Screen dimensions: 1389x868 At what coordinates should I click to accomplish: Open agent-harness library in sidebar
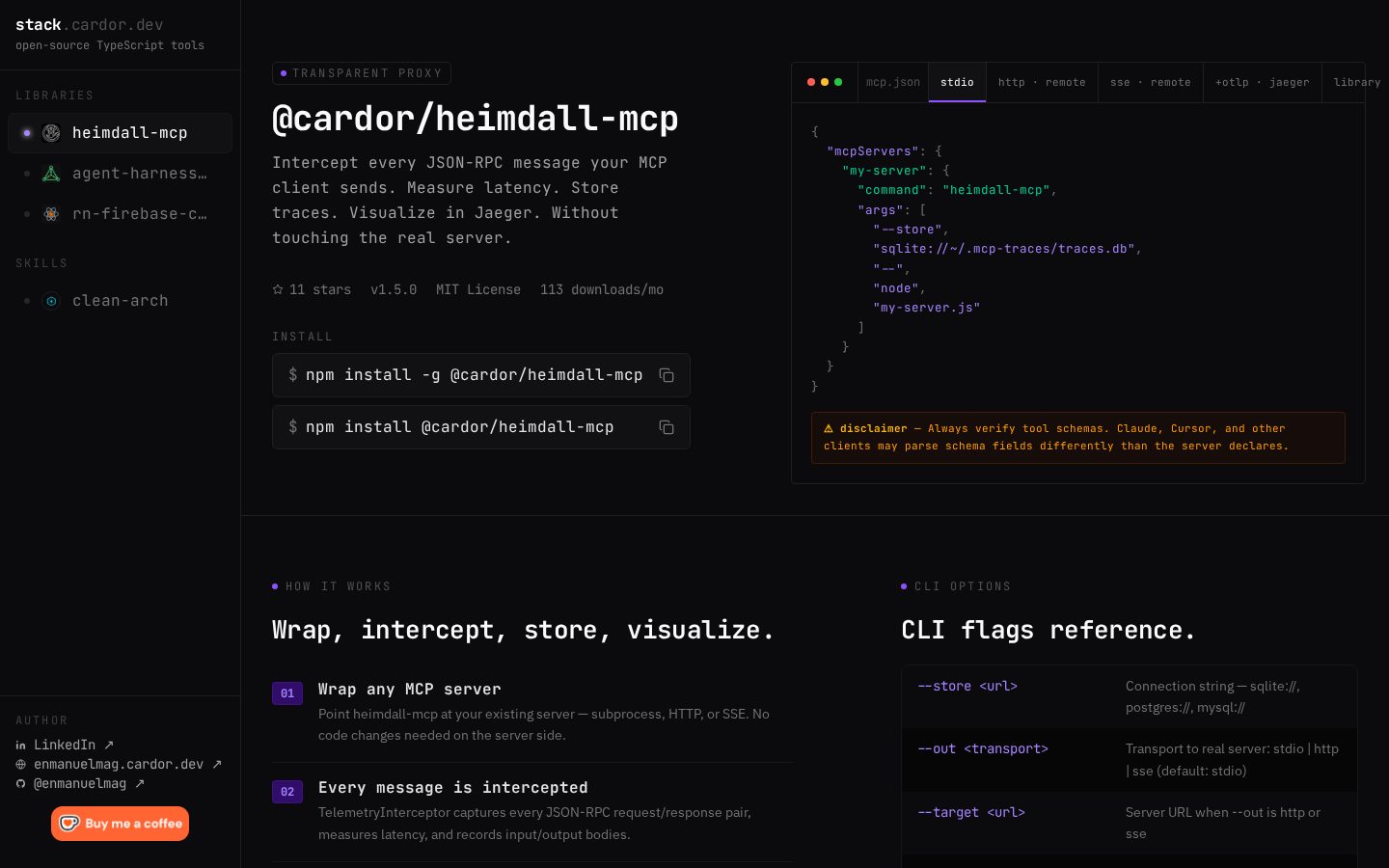click(121, 174)
